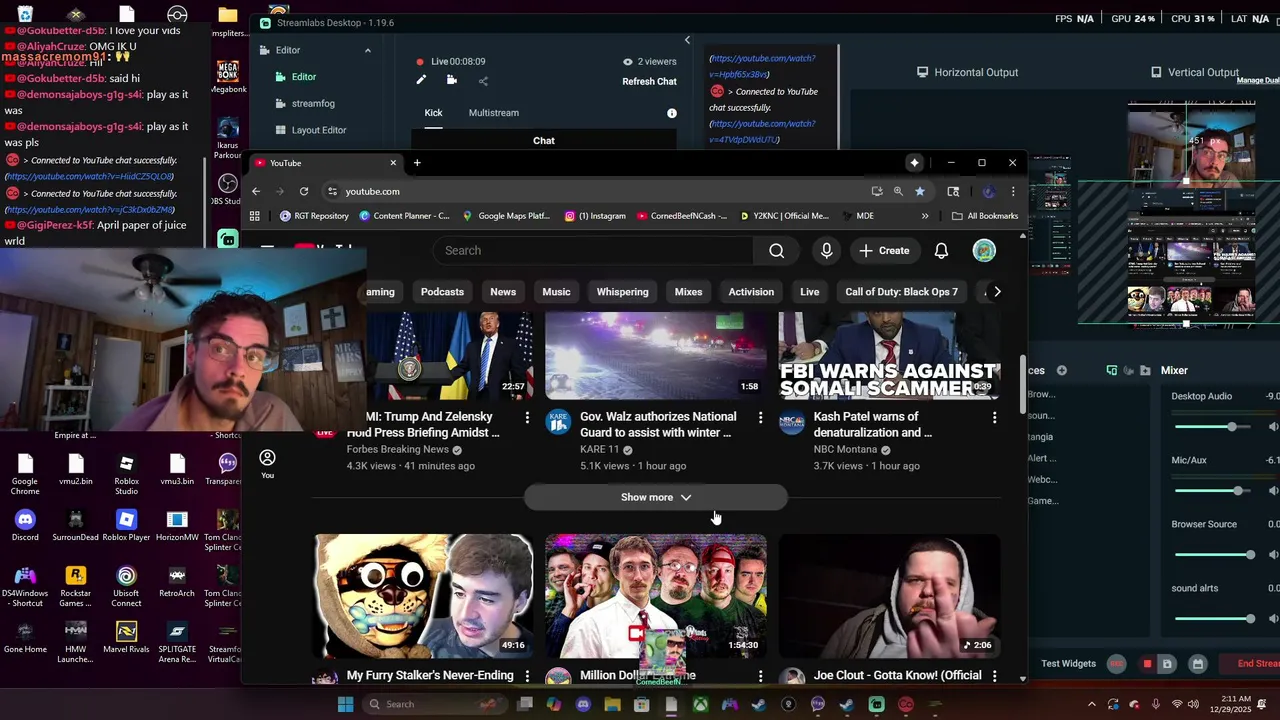1280x720 pixels.
Task: Mute the Browser Source audio
Action: pyautogui.click(x=1273, y=555)
